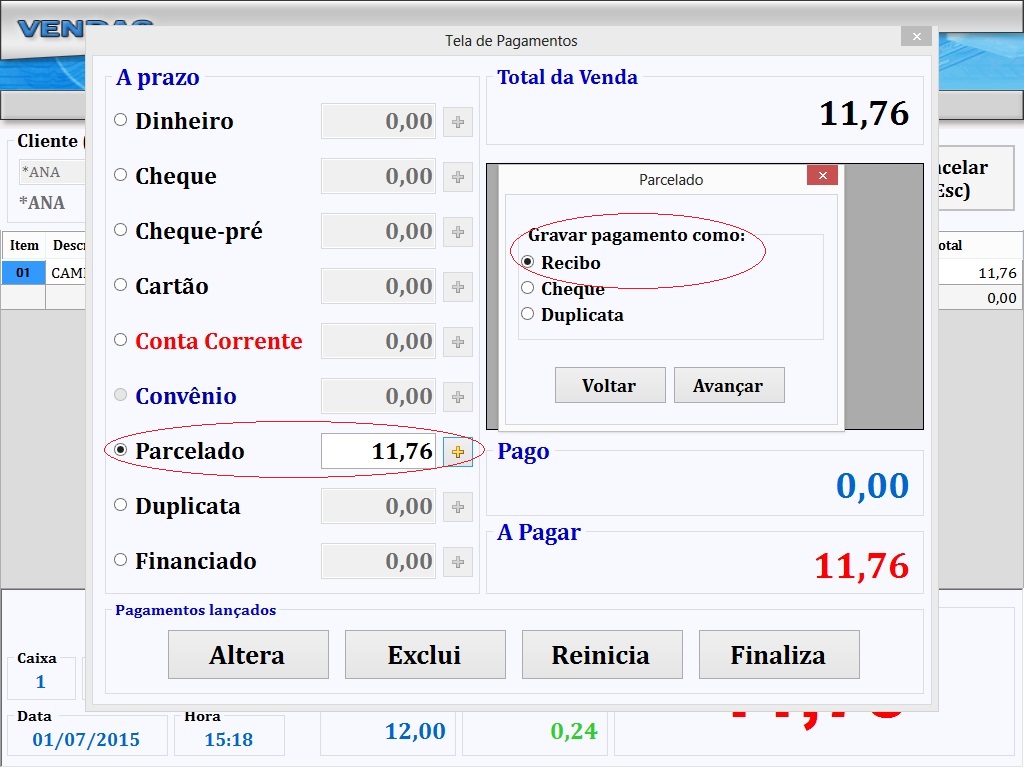Screen dimensions: 1024x768
Task: Click the Parcelado amount input field
Action: pyautogui.click(x=378, y=451)
